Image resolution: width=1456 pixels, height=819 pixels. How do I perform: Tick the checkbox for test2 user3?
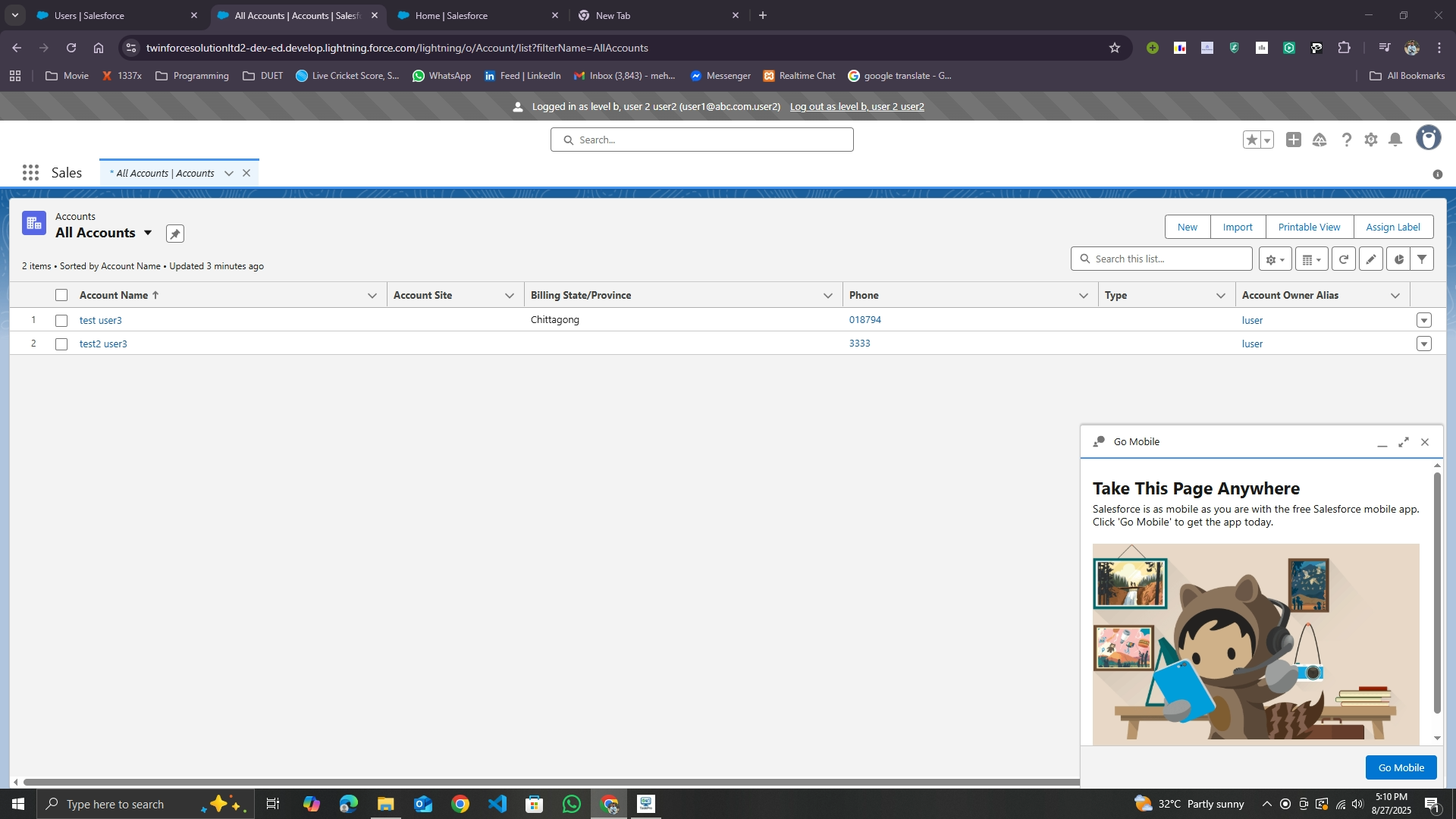coord(61,344)
